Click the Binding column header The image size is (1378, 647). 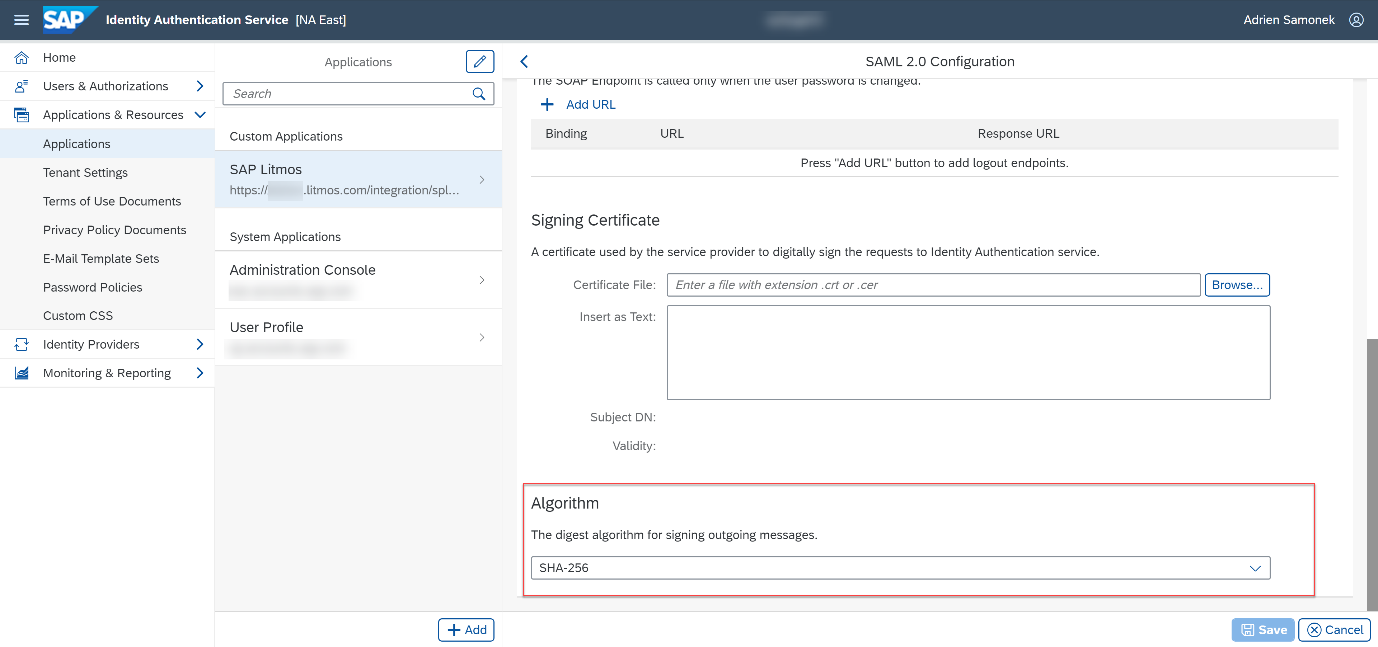point(566,134)
